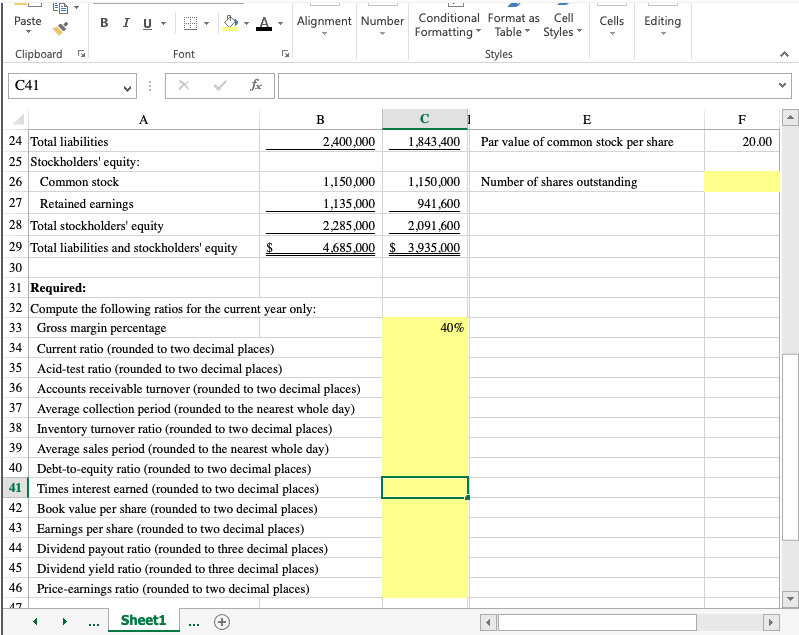The width and height of the screenshot is (799, 635).
Task: Select Current ratio answer cell C34
Action: [425, 348]
